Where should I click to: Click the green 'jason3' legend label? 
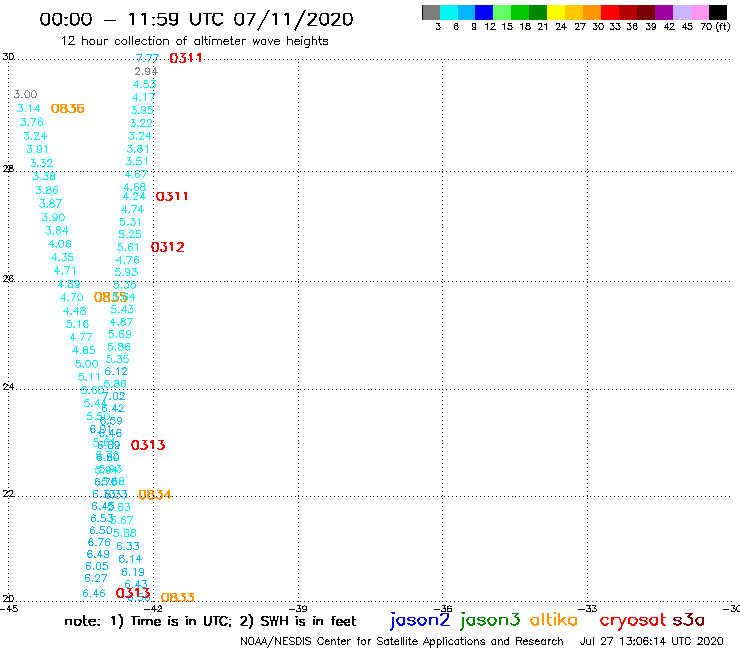click(x=490, y=620)
